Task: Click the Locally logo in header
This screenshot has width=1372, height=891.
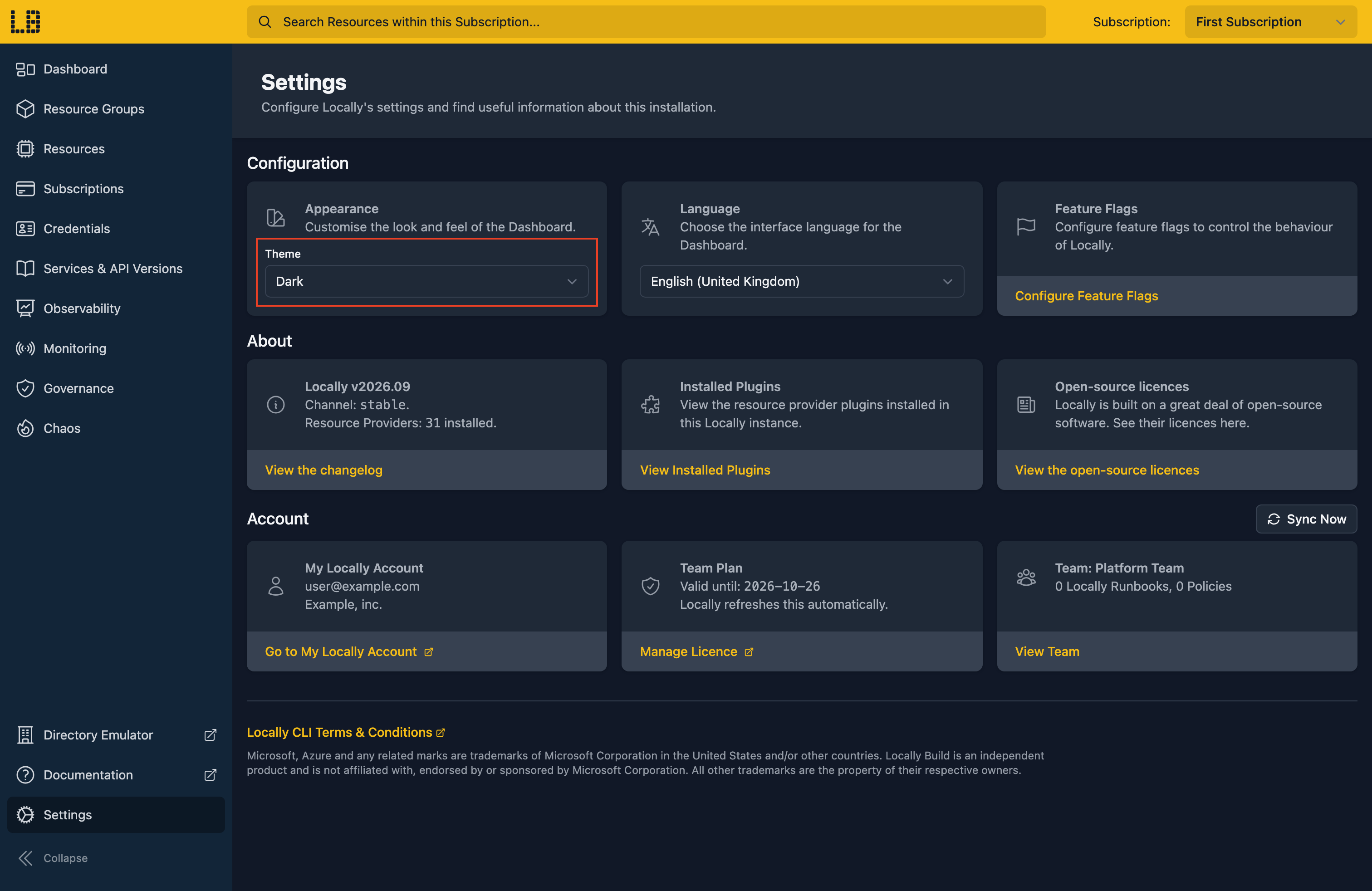Action: [25, 22]
